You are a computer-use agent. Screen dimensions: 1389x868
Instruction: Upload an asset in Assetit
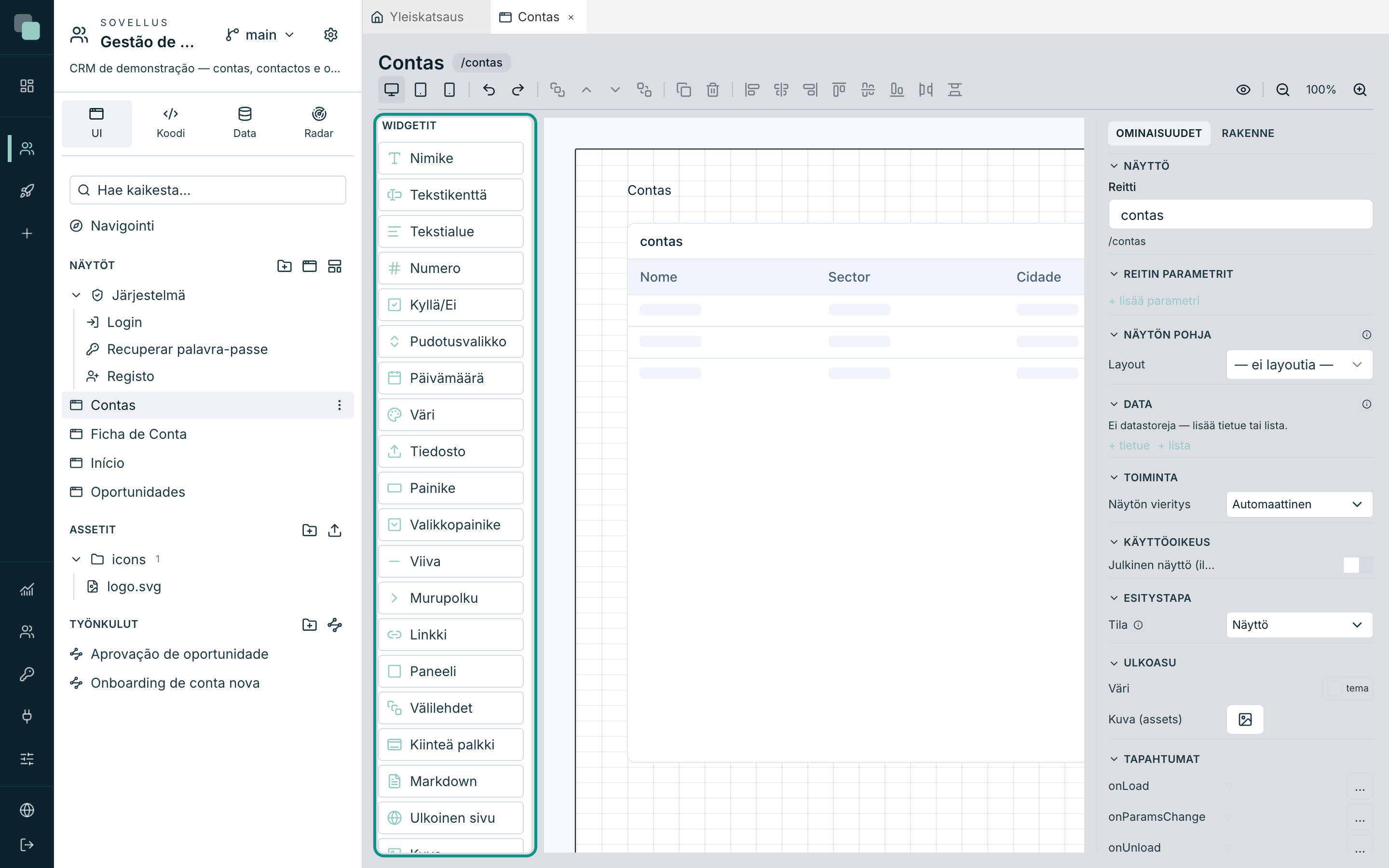[335, 530]
